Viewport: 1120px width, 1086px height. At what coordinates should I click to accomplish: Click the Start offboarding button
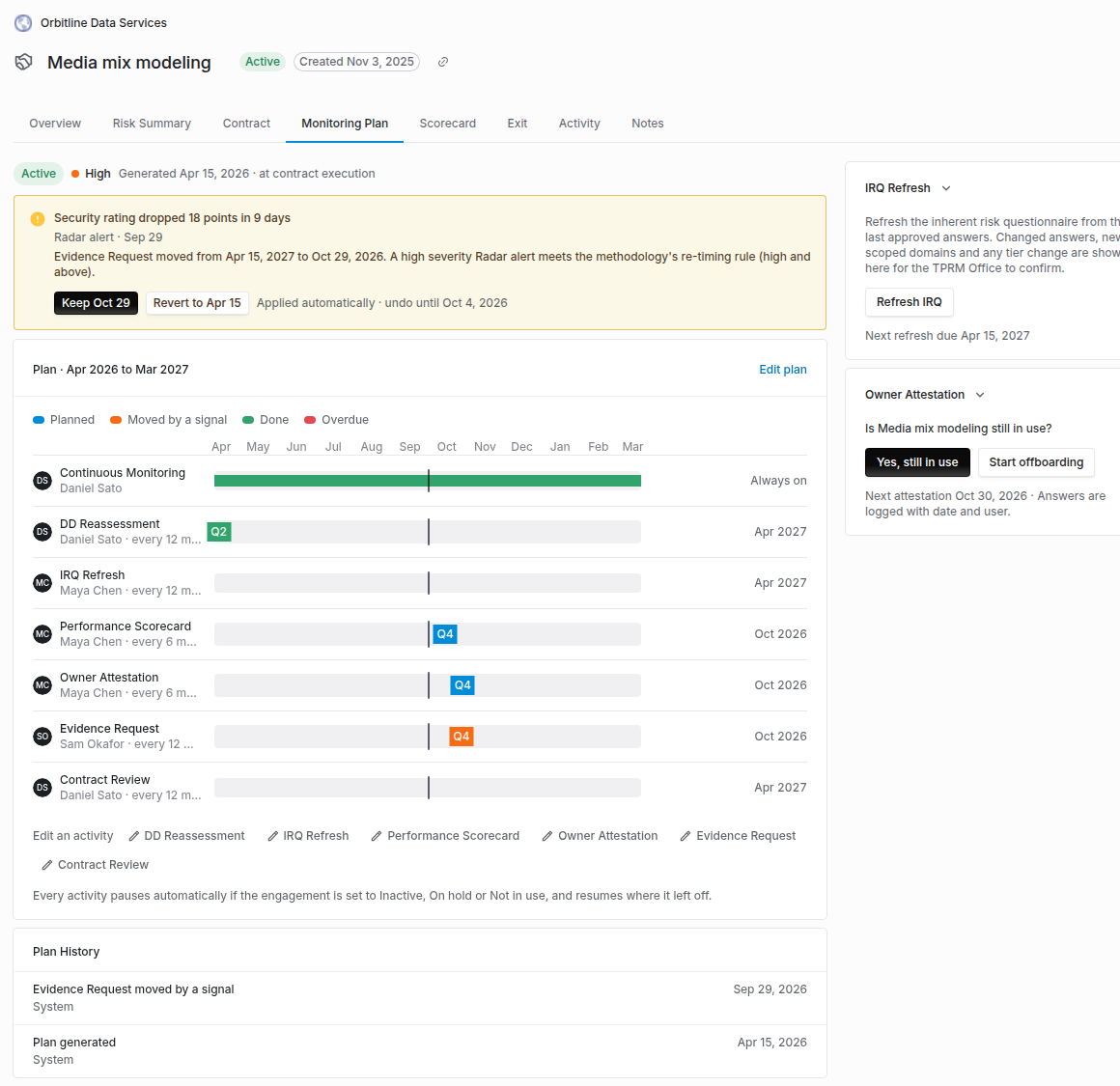pos(1036,462)
